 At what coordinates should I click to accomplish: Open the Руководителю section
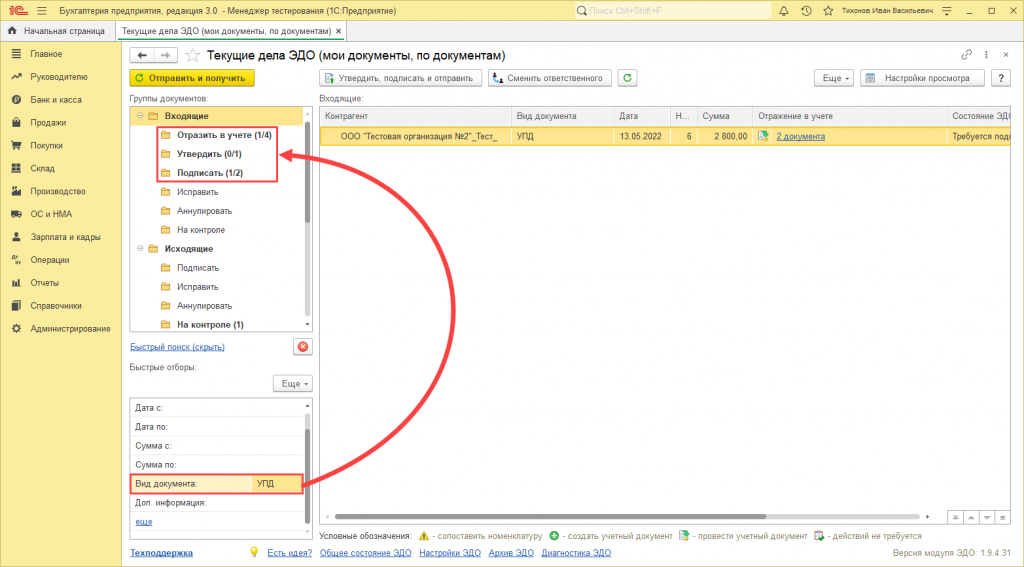(x=60, y=77)
